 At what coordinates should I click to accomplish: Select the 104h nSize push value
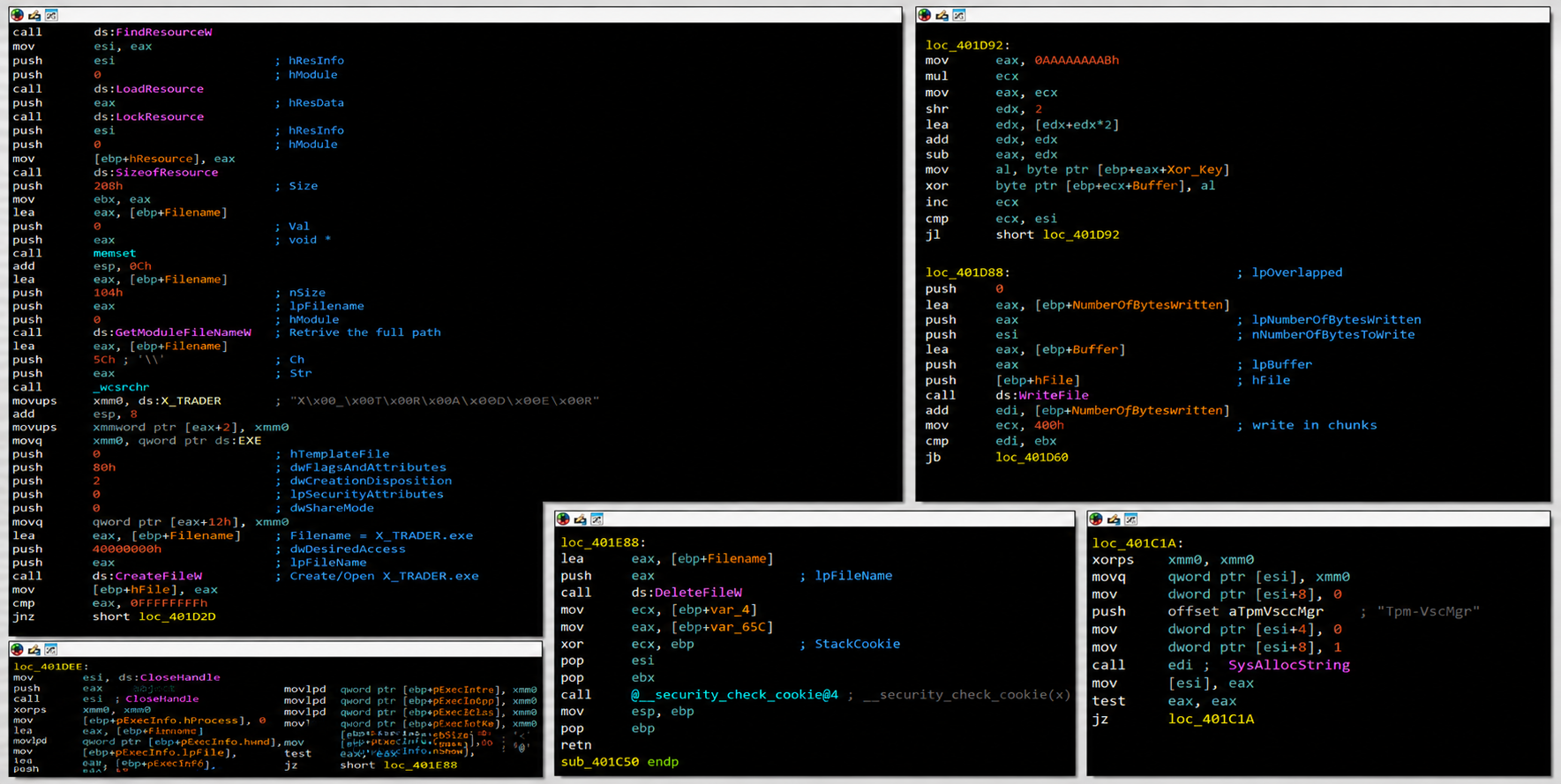tap(108, 293)
